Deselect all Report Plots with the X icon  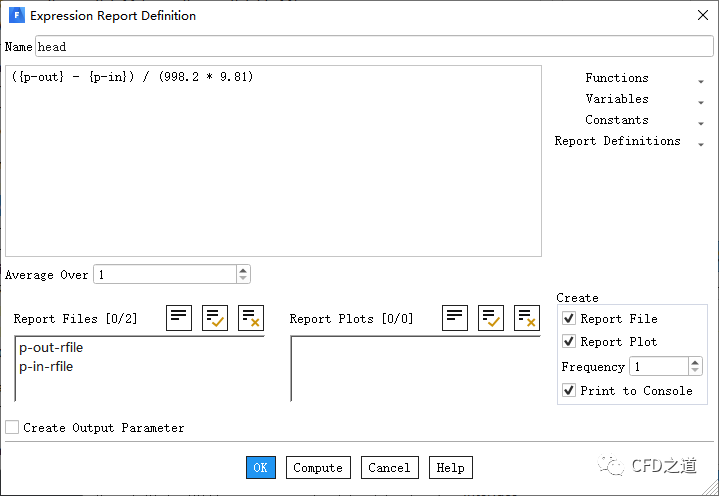coord(526,318)
